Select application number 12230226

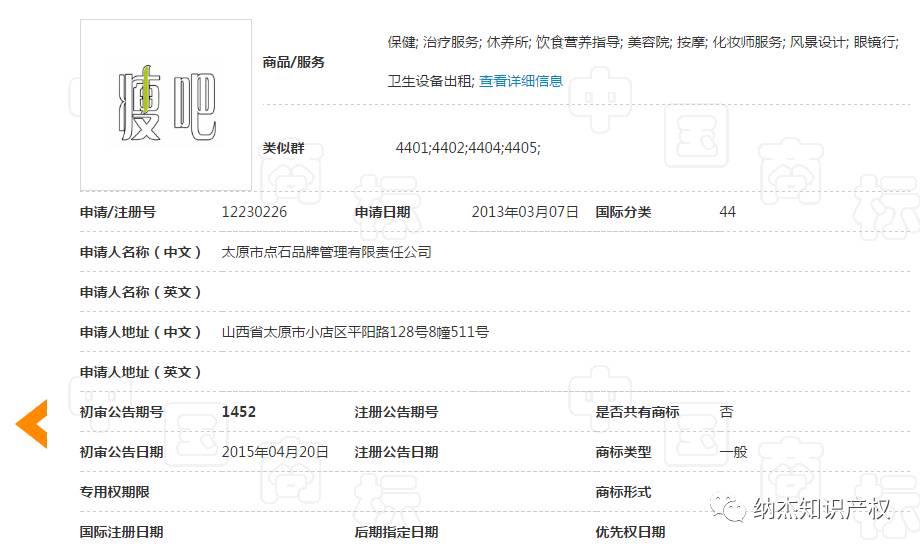click(x=254, y=212)
